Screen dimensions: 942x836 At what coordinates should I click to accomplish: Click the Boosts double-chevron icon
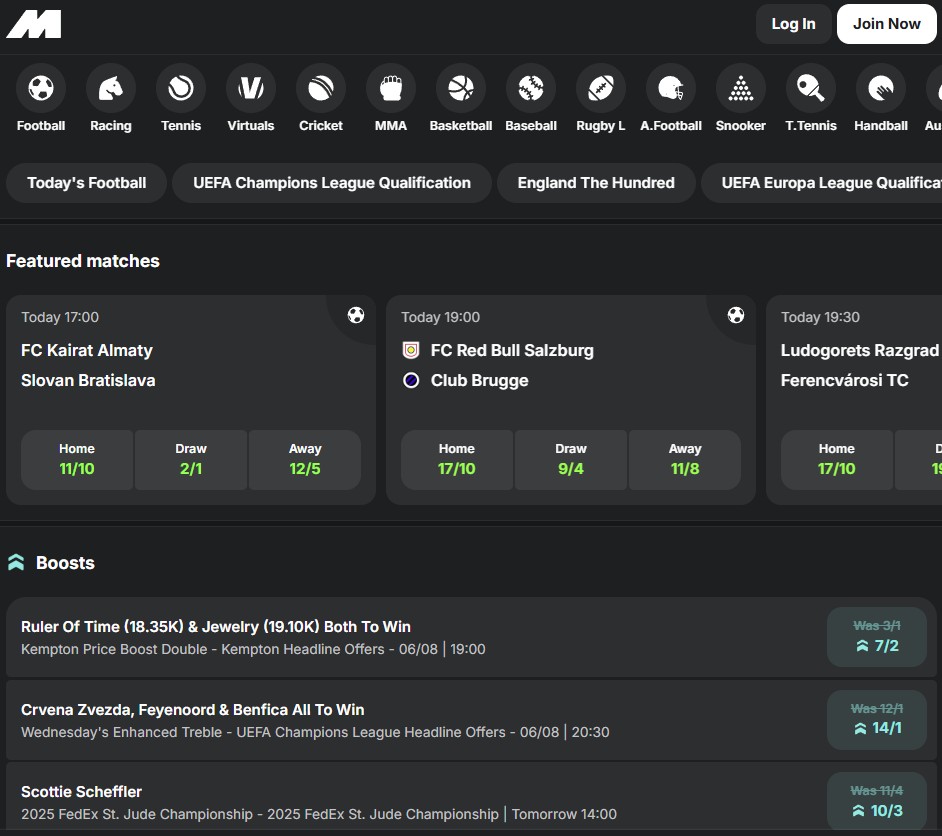click(16, 563)
